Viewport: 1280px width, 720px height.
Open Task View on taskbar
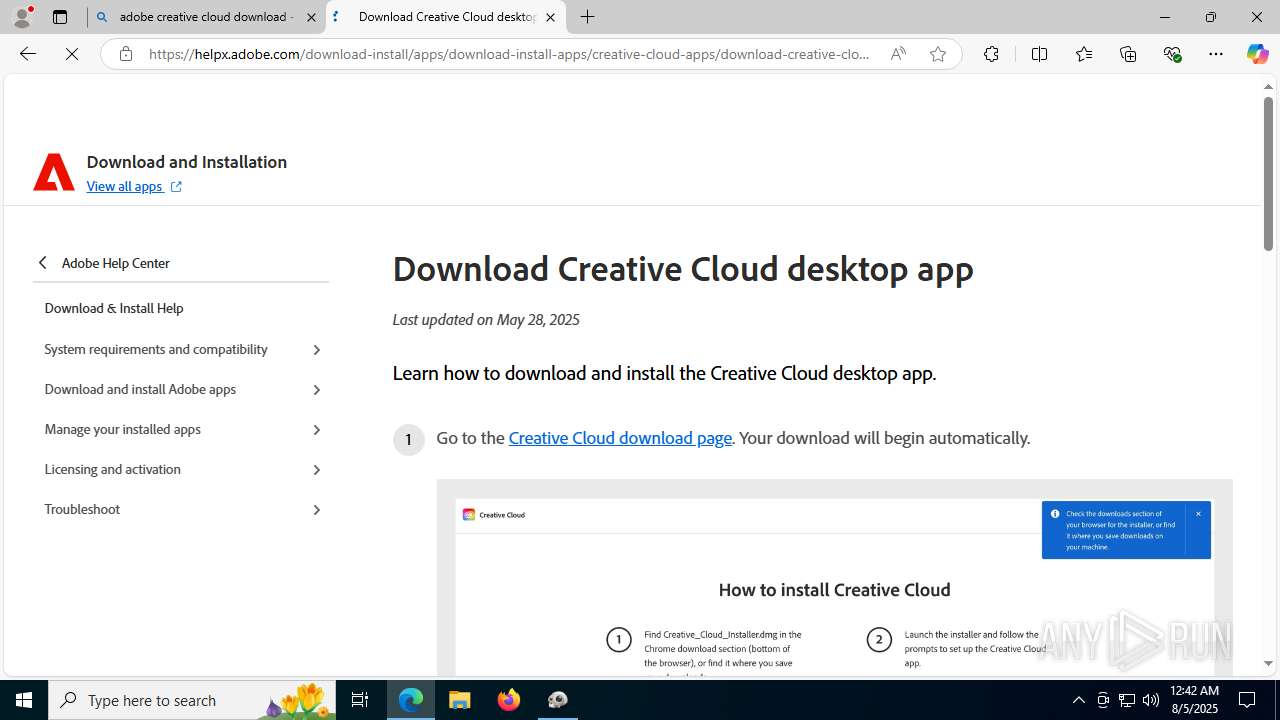[360, 700]
